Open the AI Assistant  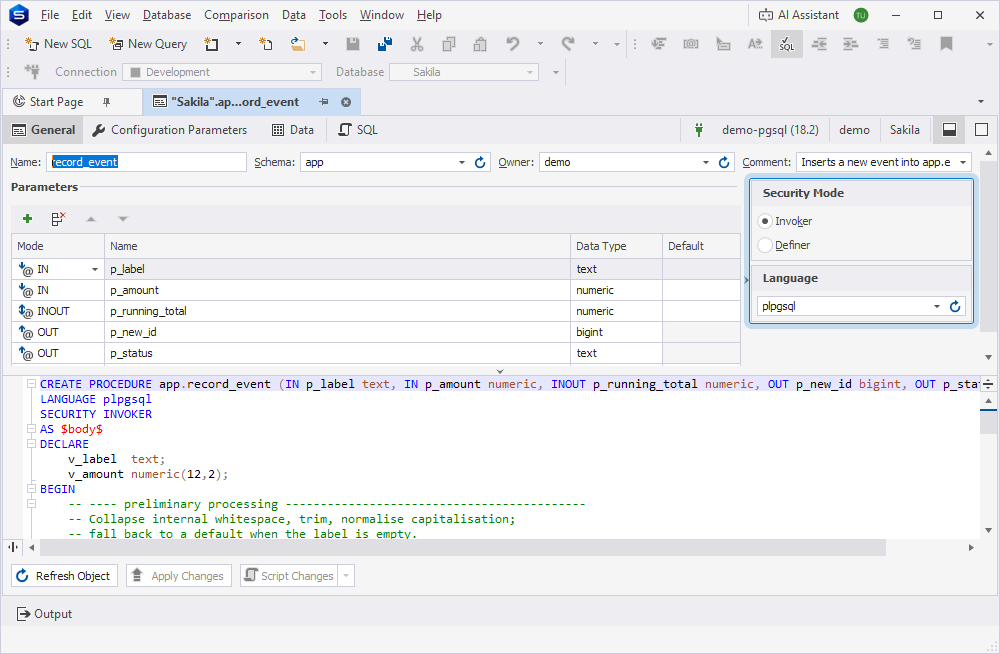[x=798, y=15]
